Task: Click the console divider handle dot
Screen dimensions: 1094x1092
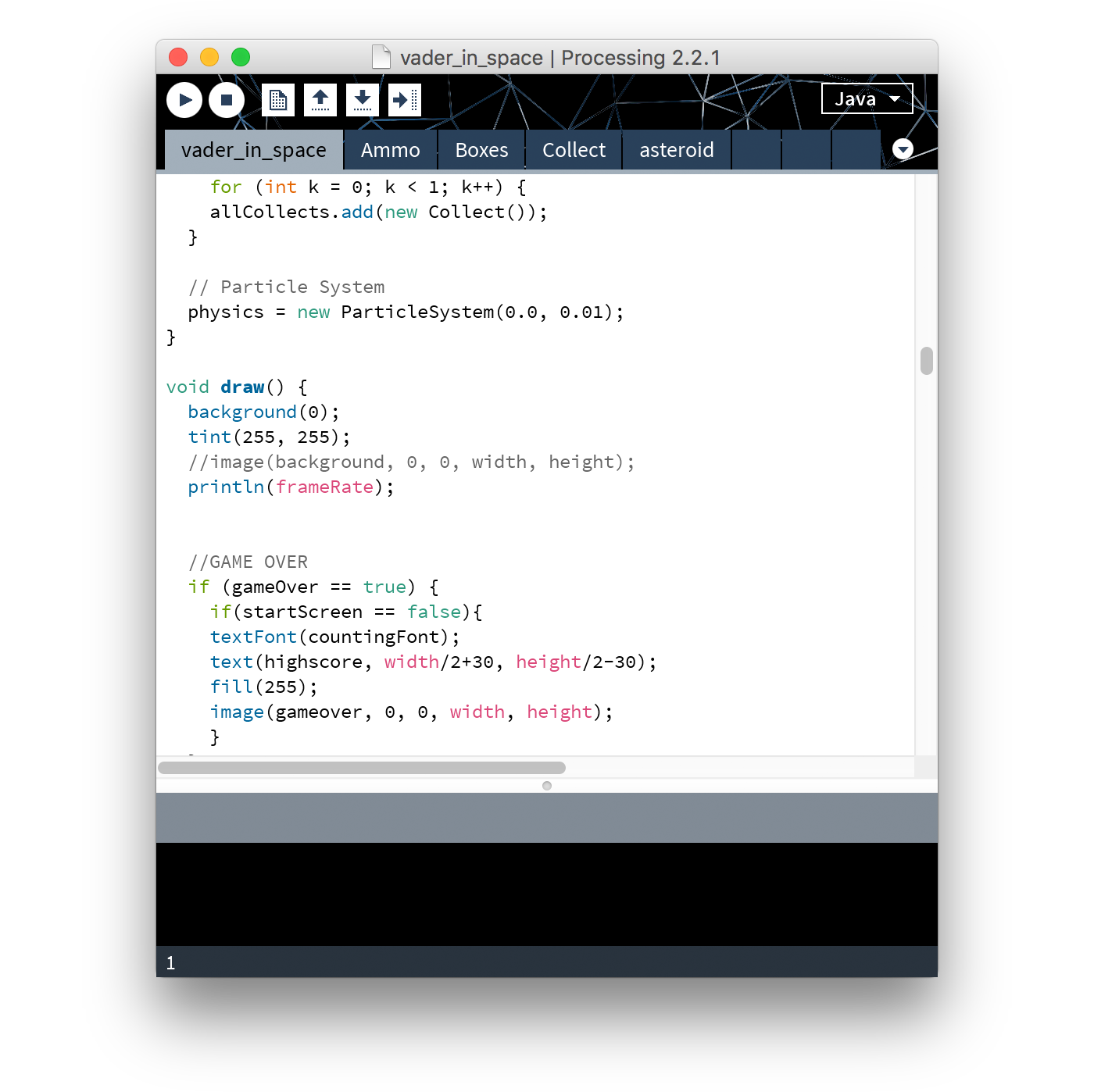Action: tap(547, 786)
